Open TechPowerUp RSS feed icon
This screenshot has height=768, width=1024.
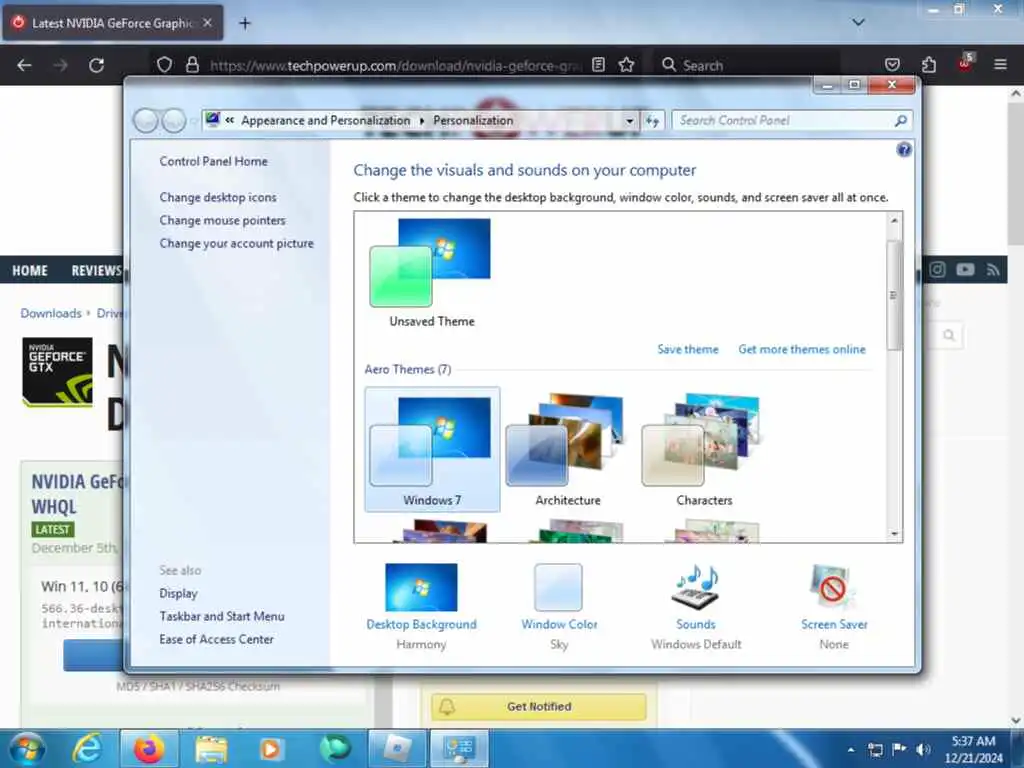[993, 270]
